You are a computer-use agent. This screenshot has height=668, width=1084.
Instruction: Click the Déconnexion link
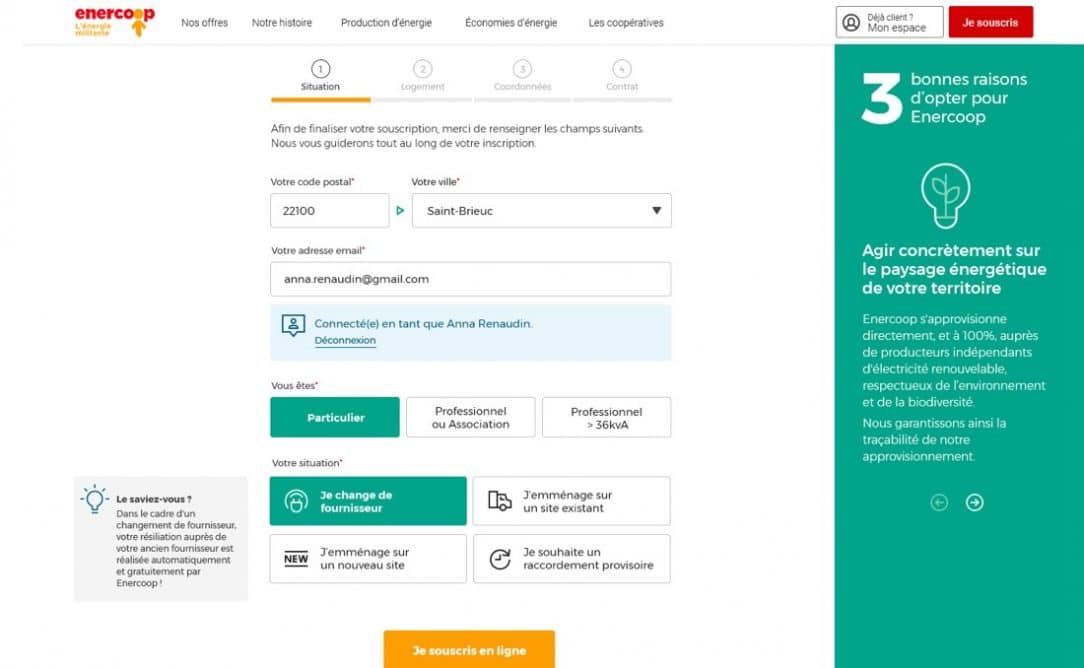[x=345, y=340]
